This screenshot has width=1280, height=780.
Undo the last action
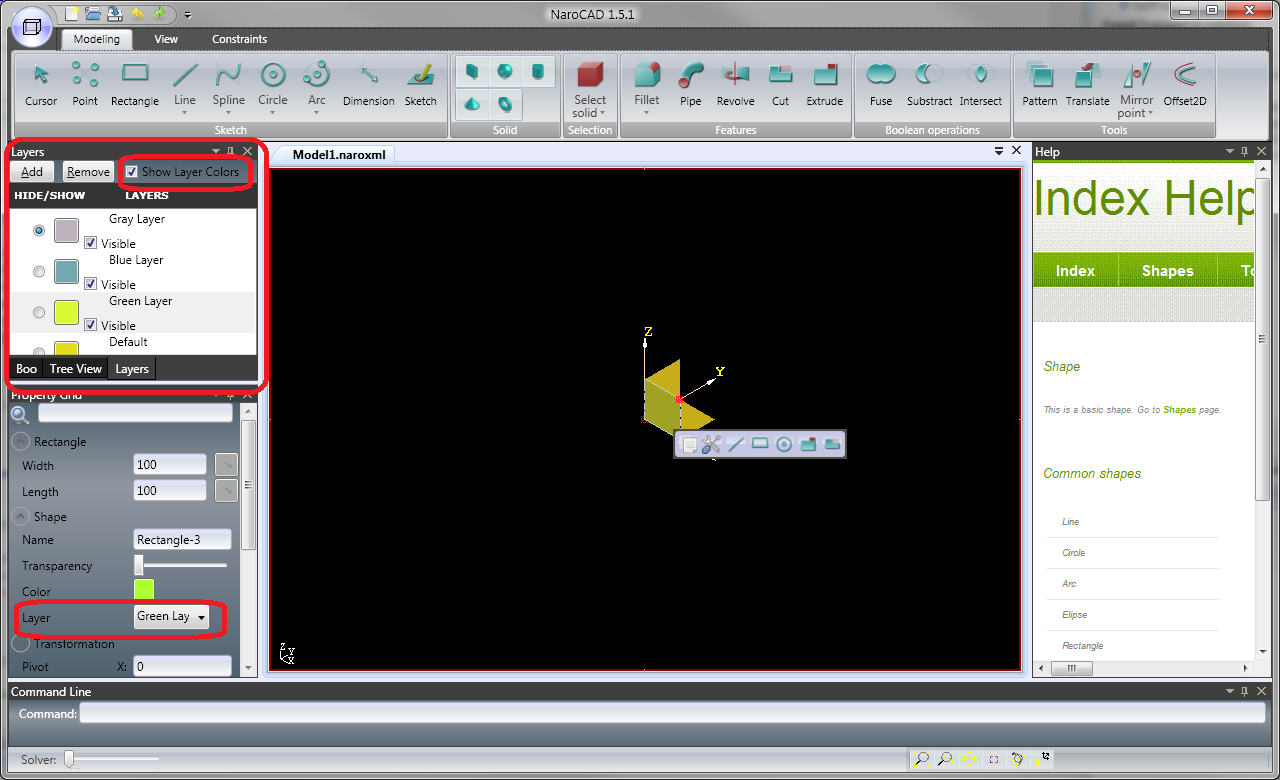click(x=137, y=14)
